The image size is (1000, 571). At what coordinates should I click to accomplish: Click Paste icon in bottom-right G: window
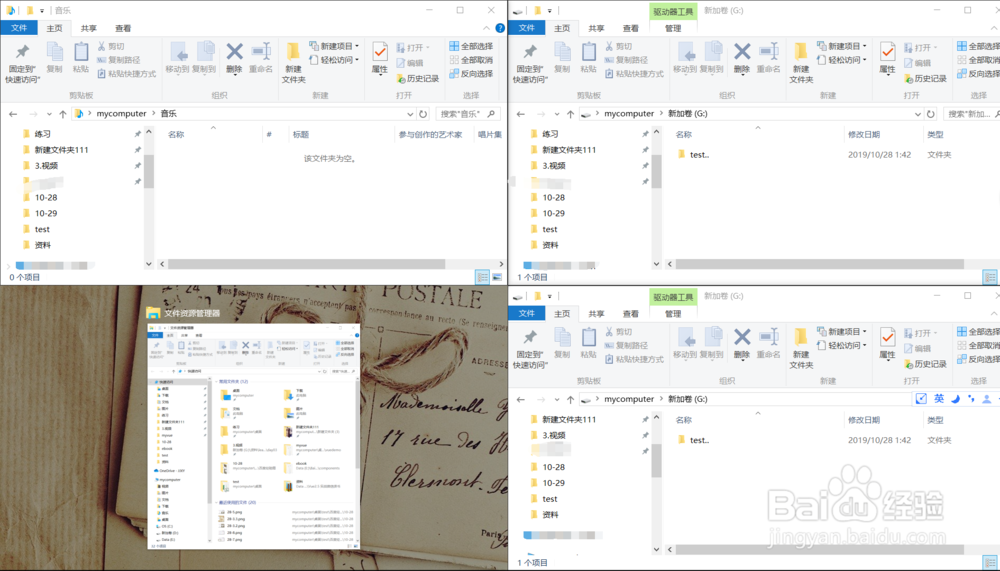(x=589, y=343)
